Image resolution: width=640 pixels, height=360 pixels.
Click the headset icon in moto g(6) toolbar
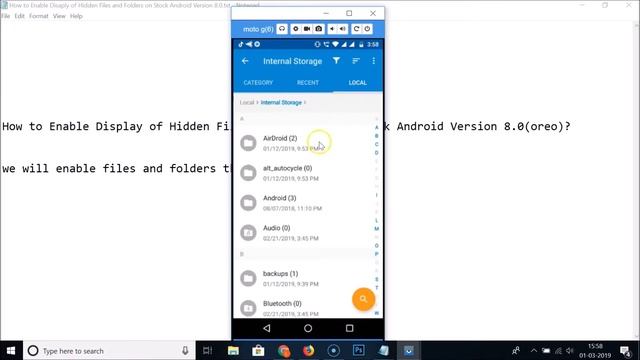coord(282,29)
